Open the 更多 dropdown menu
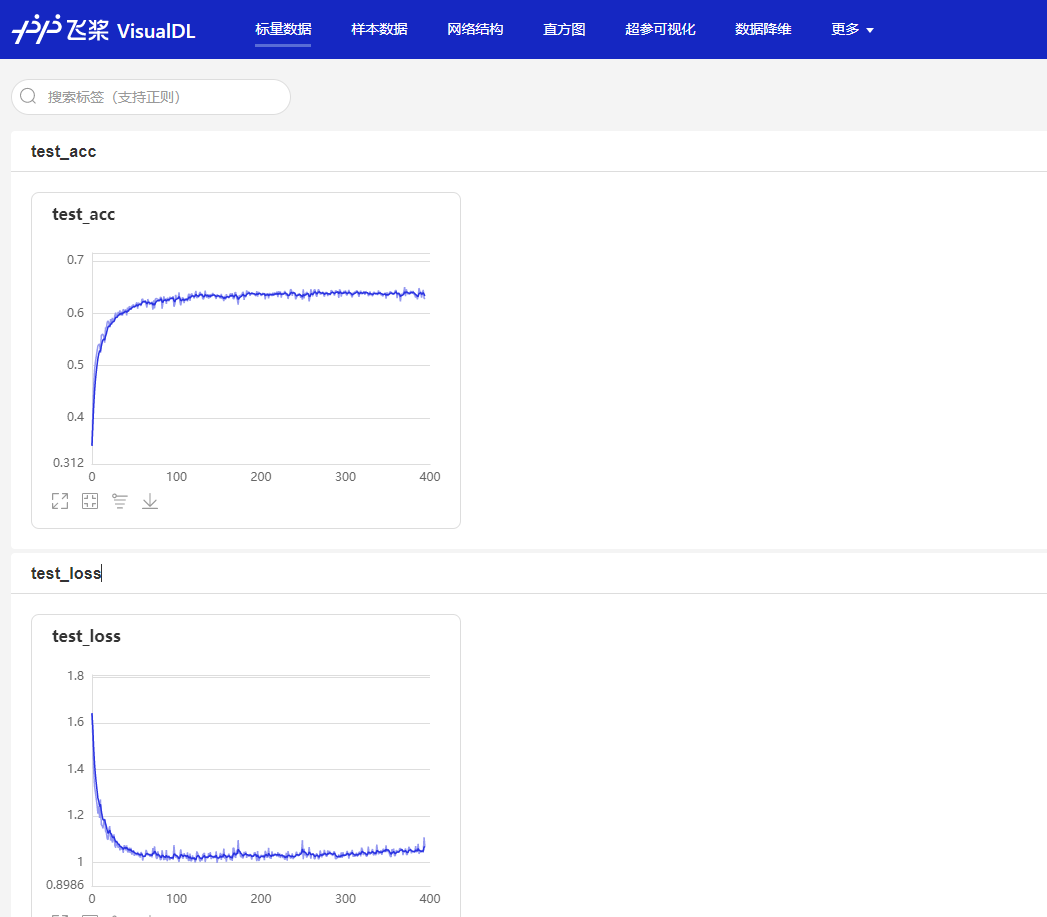This screenshot has width=1047, height=917. 851,29
